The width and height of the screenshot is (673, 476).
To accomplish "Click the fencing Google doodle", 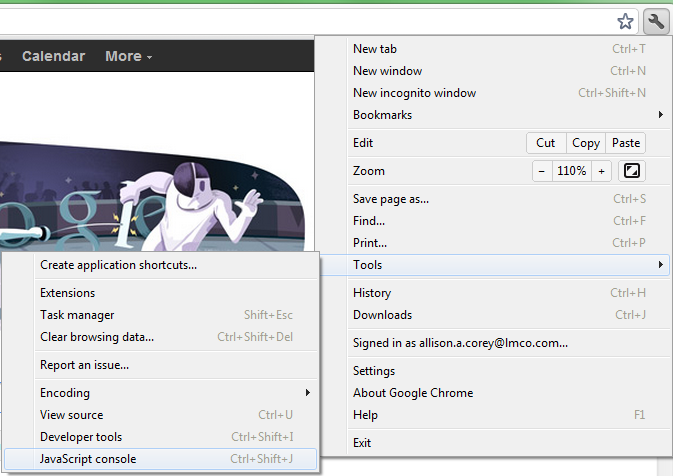I will tap(152, 197).
